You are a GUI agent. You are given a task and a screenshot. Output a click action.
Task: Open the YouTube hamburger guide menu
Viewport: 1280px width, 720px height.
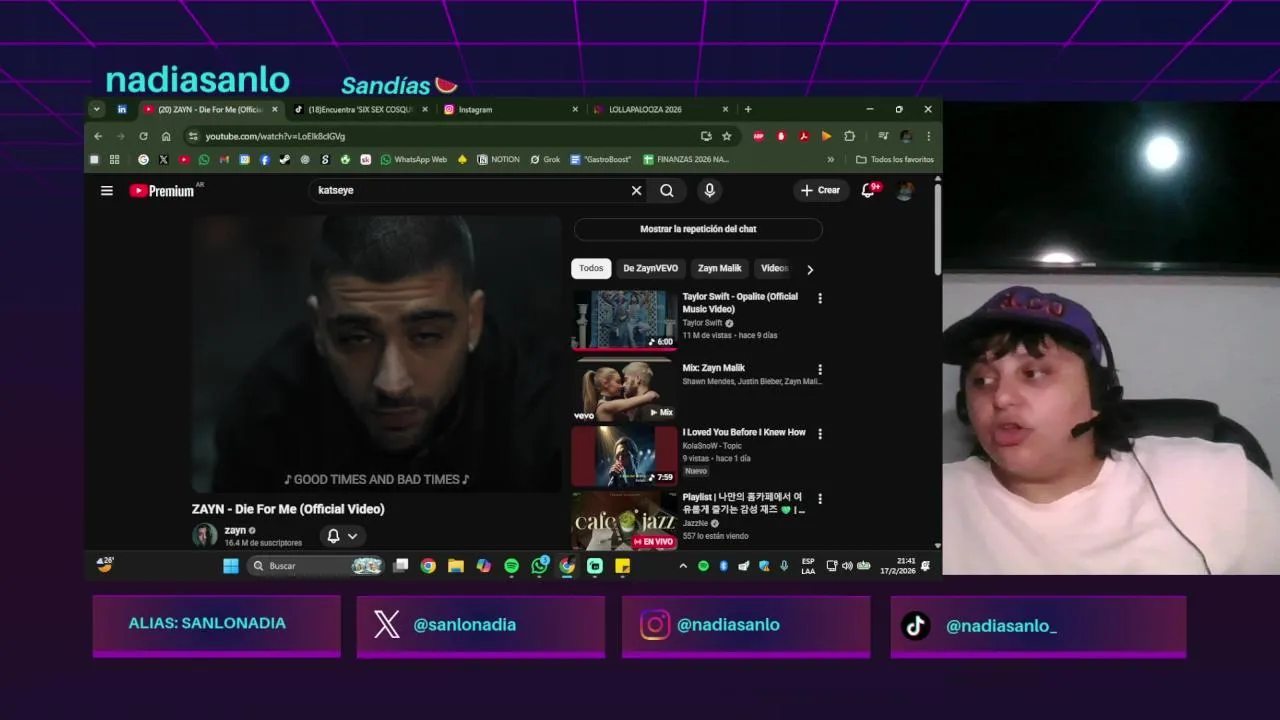107,191
